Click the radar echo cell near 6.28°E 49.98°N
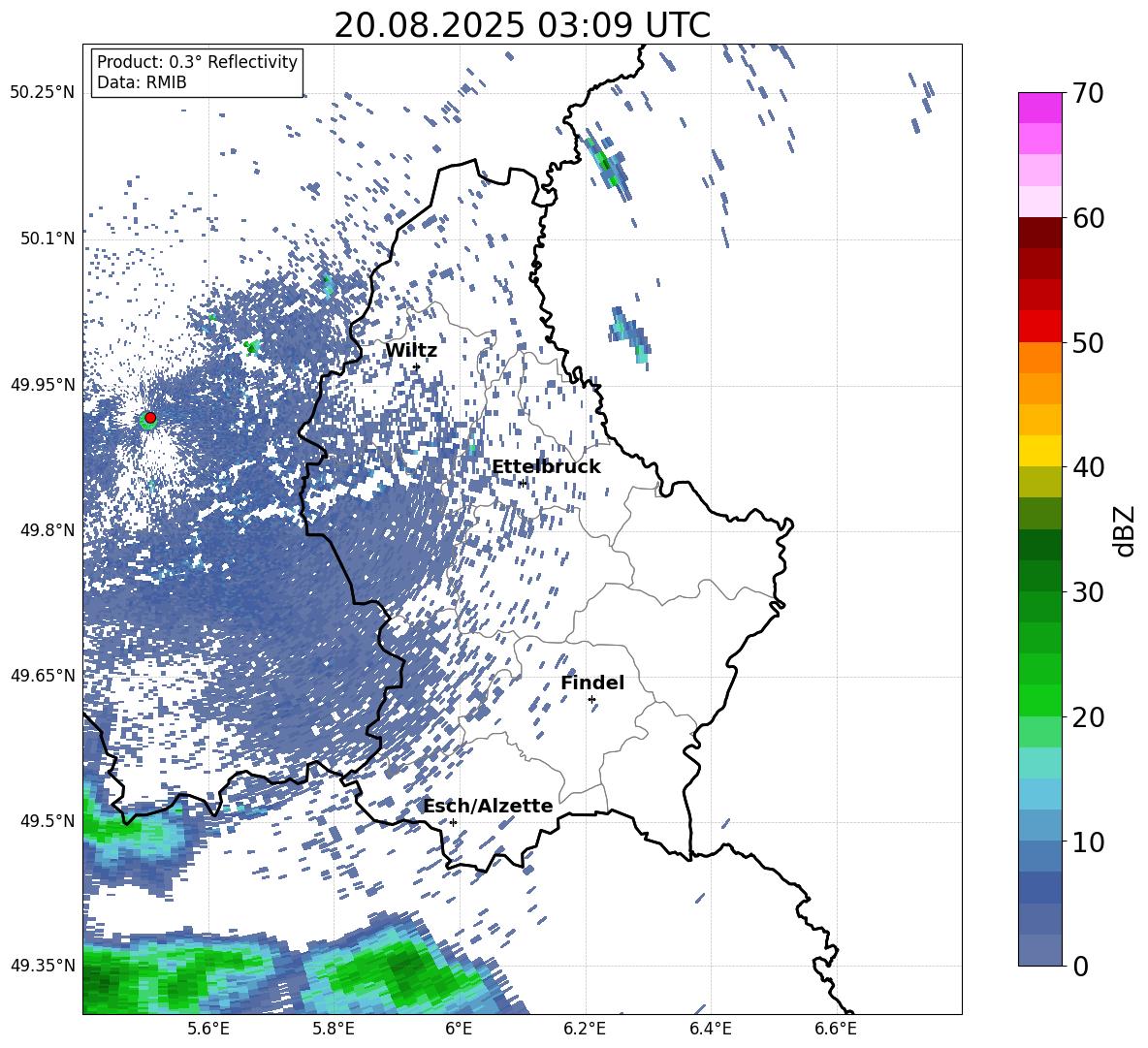 coord(629,335)
